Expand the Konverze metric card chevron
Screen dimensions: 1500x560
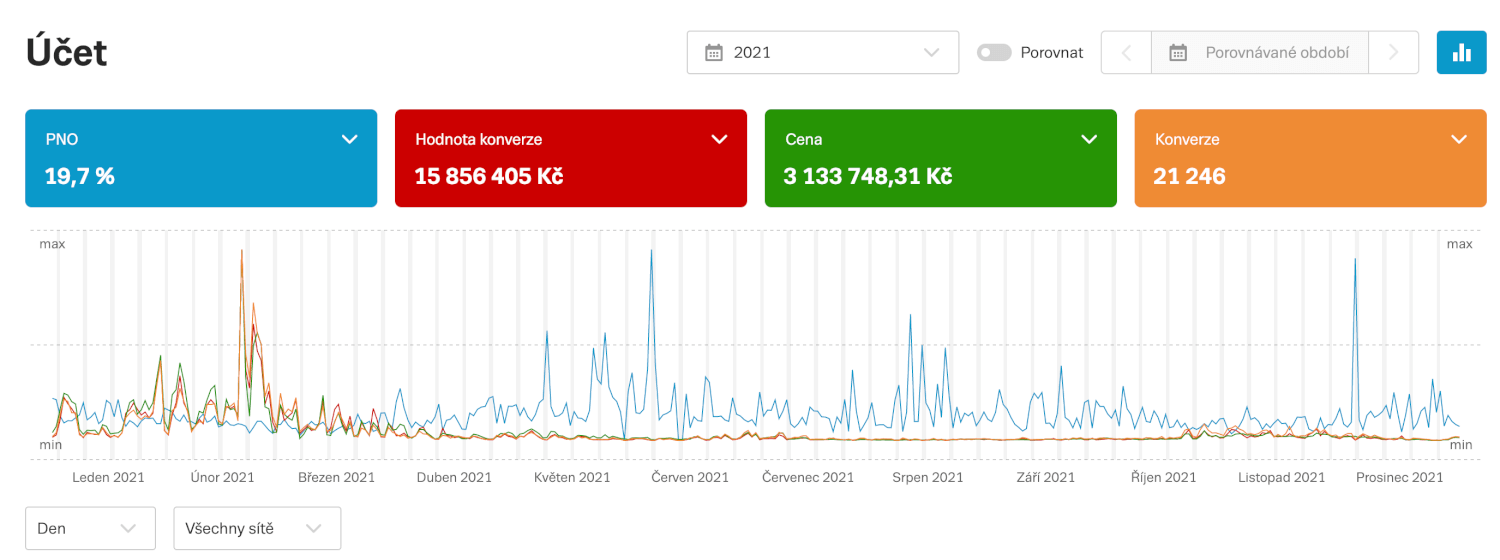coord(1459,139)
